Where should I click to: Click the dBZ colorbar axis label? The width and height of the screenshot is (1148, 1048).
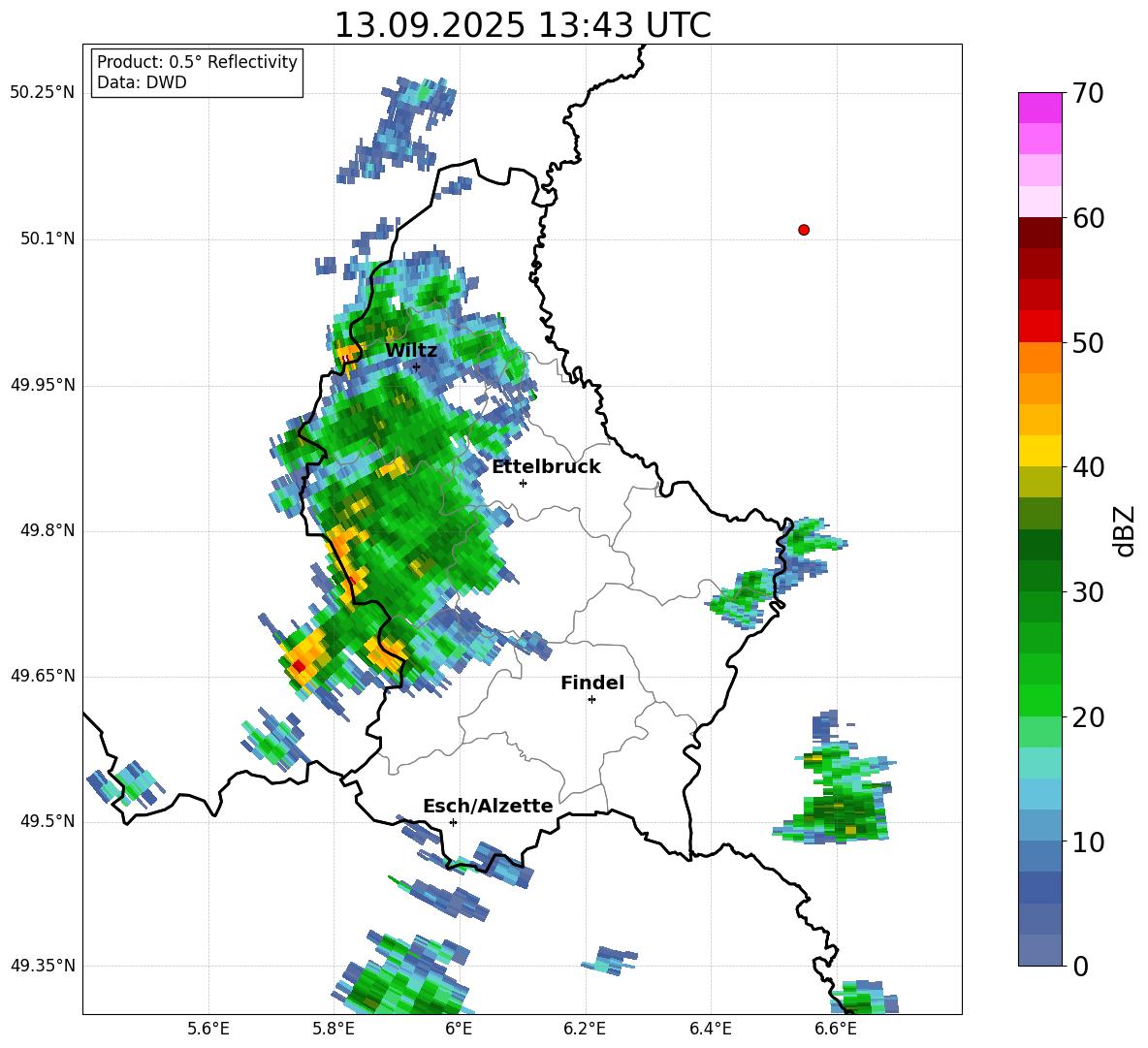(x=1126, y=530)
